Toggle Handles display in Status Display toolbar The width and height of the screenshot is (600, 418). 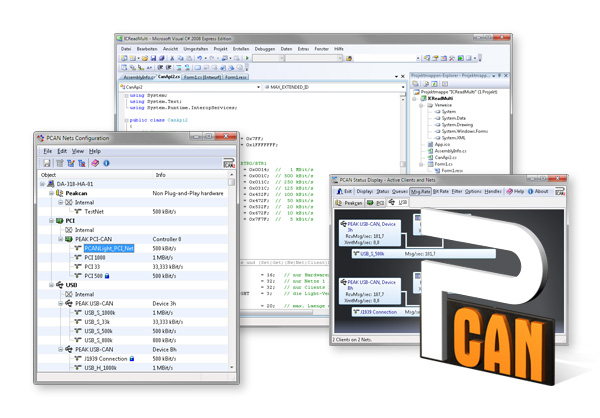(493, 191)
